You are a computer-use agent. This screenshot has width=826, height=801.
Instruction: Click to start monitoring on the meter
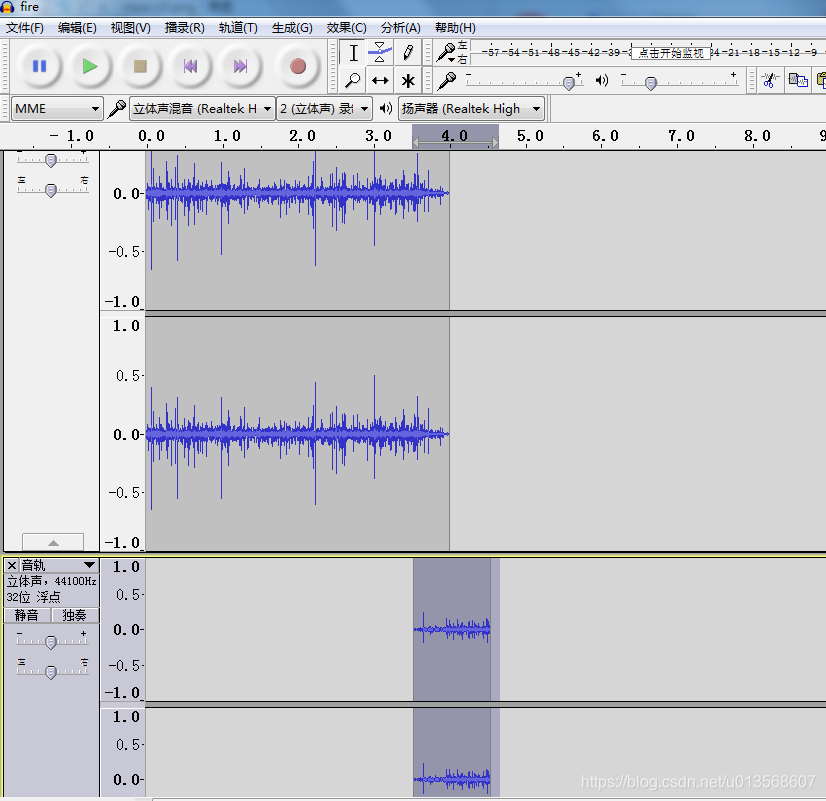[671, 53]
